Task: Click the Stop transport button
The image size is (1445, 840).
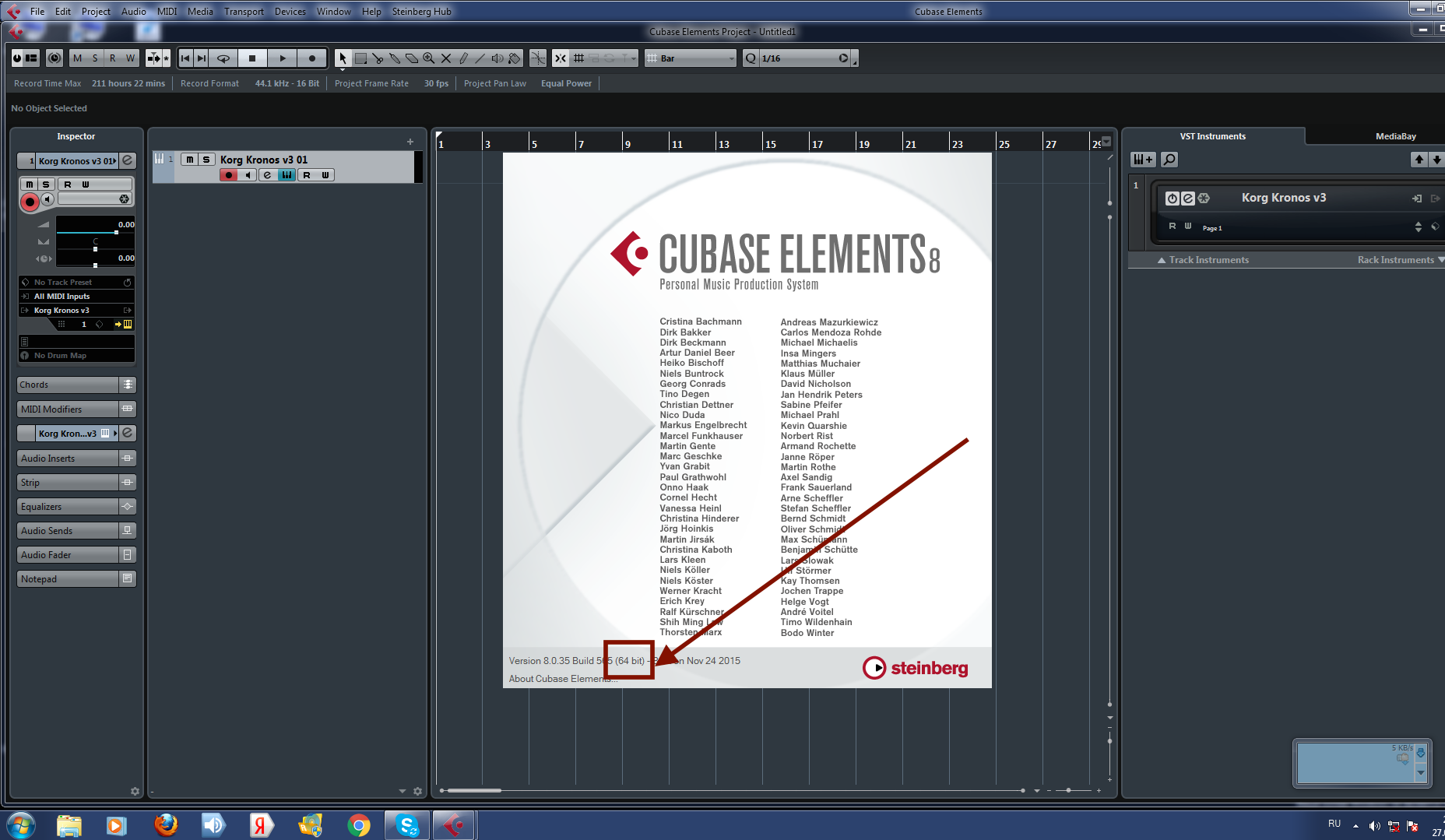Action: (252, 58)
